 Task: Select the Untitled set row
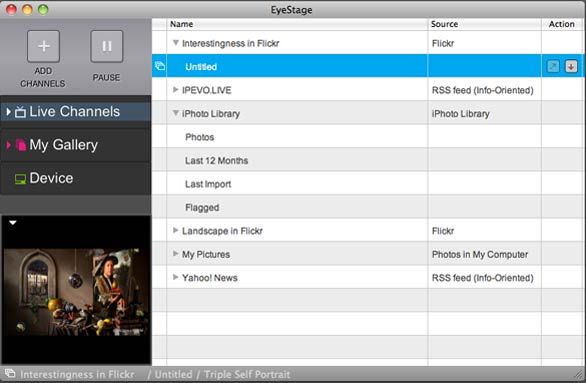pos(368,66)
